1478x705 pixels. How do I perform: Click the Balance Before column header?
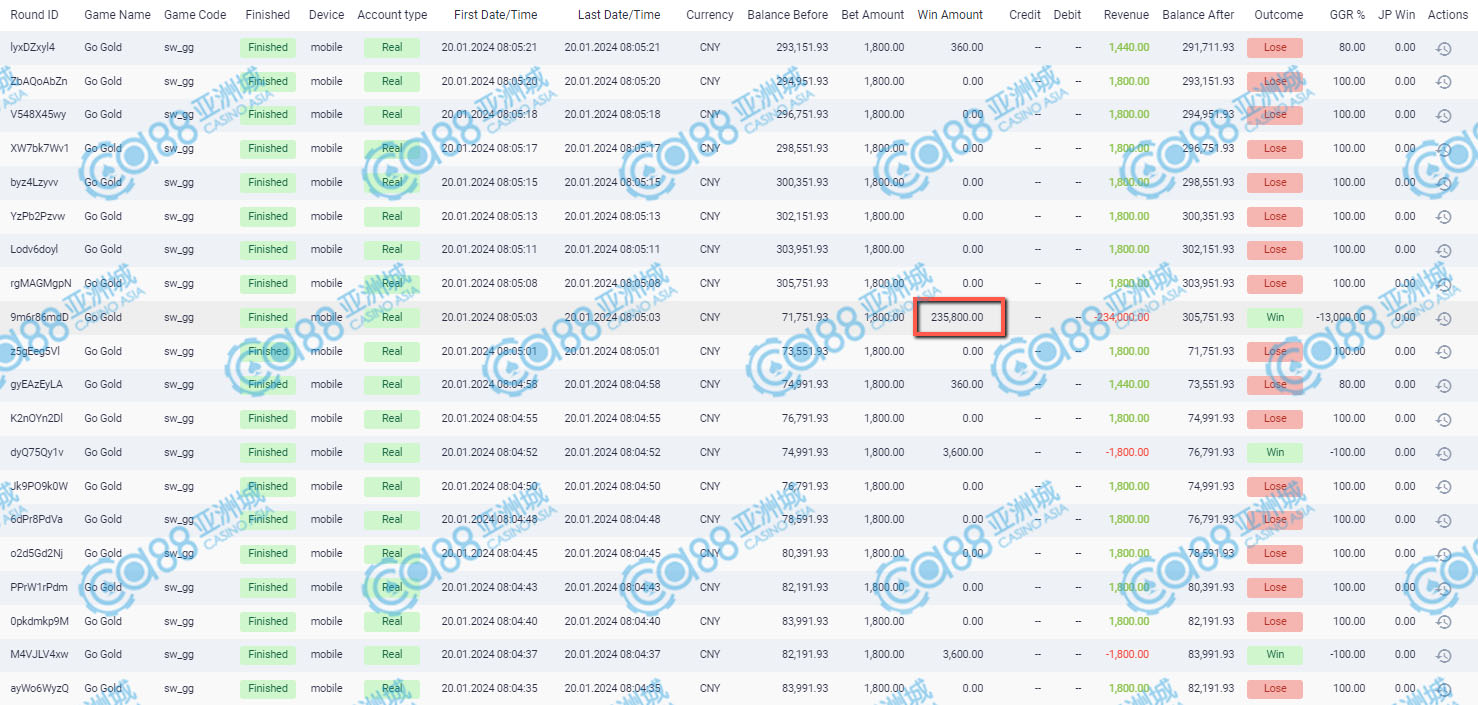tap(787, 15)
